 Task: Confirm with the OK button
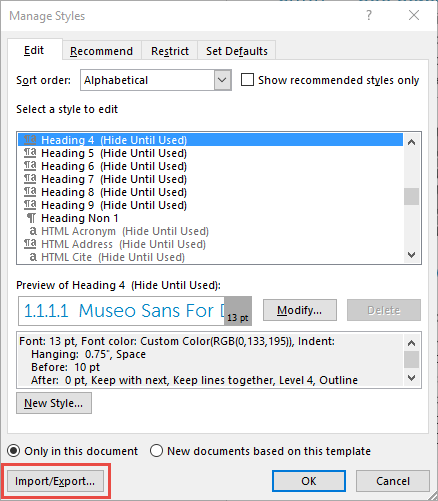309,481
